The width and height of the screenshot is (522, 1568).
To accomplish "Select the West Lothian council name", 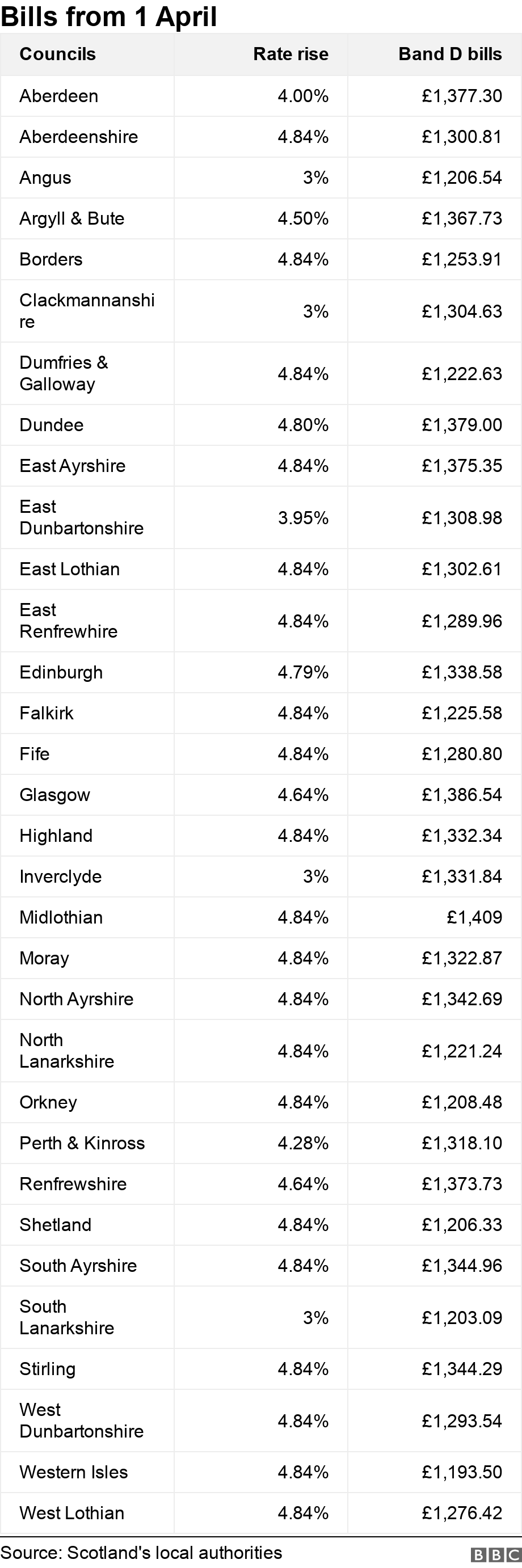I will click(72, 1512).
